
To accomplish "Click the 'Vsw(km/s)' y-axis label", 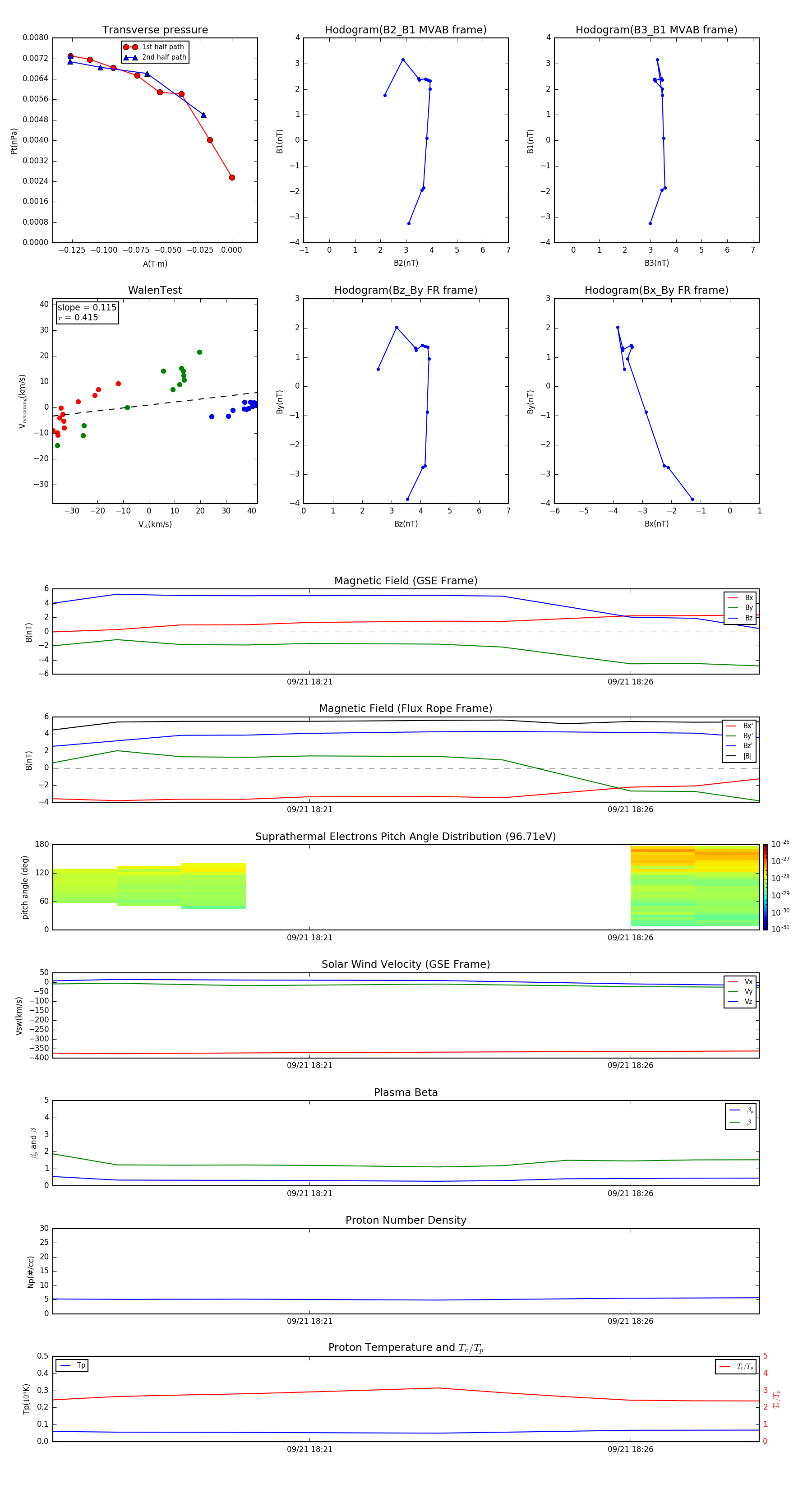I will click(x=18, y=1016).
